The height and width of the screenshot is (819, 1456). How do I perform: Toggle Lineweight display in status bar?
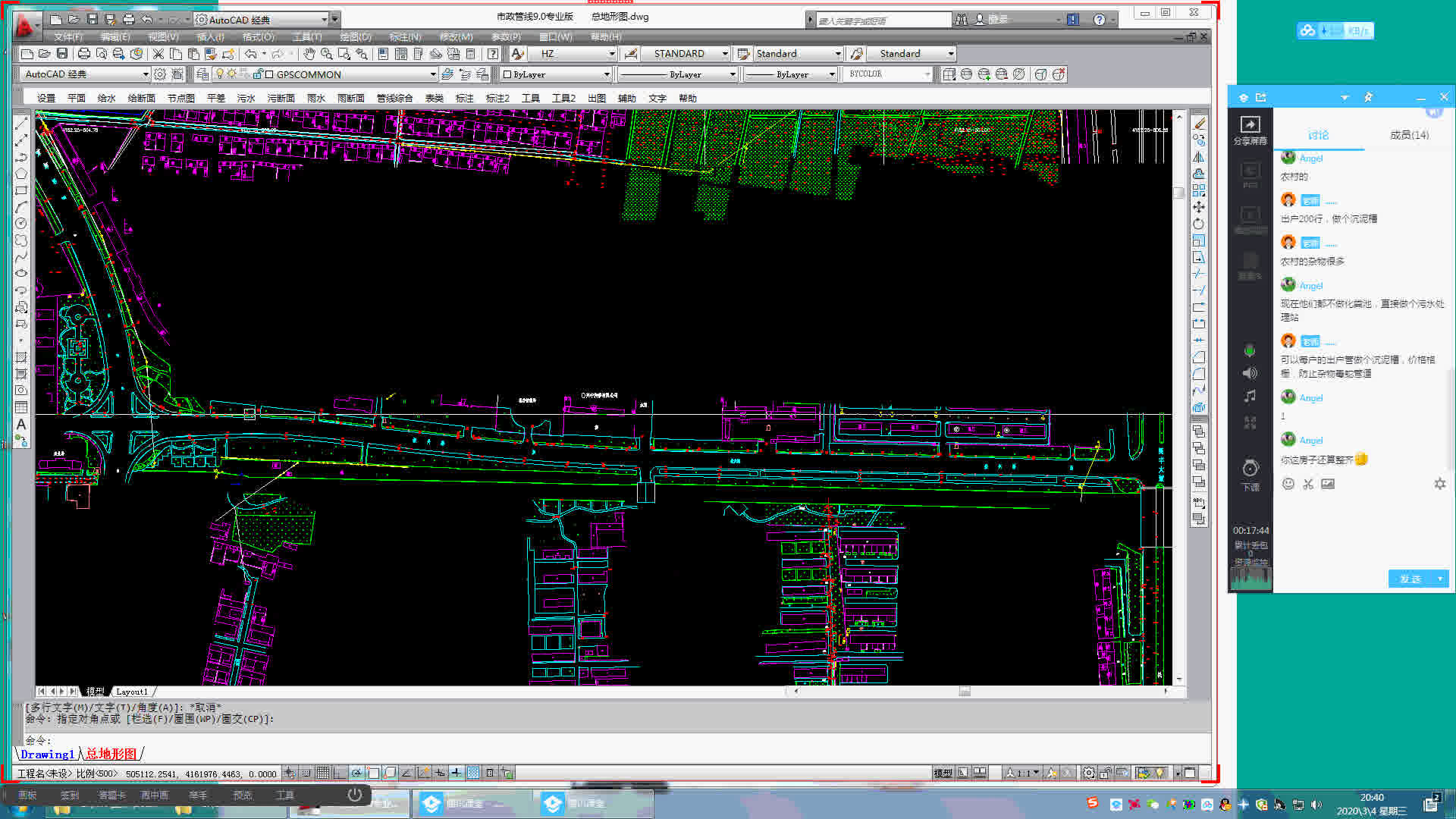click(457, 773)
